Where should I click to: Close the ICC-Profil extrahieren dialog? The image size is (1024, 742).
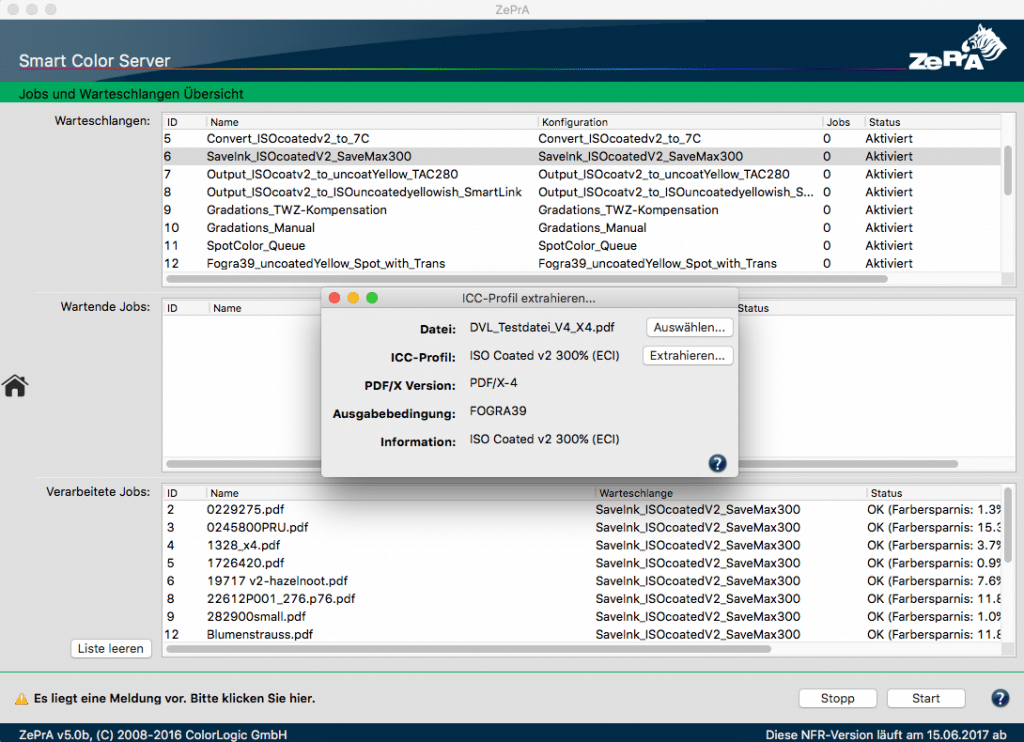coord(335,298)
